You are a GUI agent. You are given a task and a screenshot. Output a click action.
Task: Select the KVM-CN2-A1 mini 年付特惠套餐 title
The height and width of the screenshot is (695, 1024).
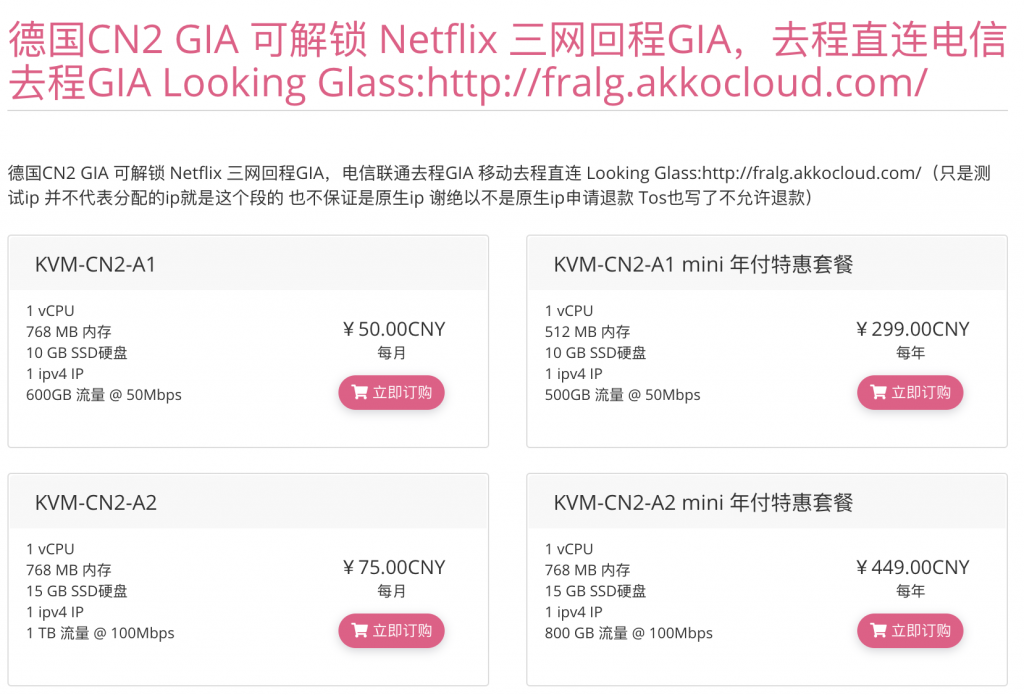[703, 265]
